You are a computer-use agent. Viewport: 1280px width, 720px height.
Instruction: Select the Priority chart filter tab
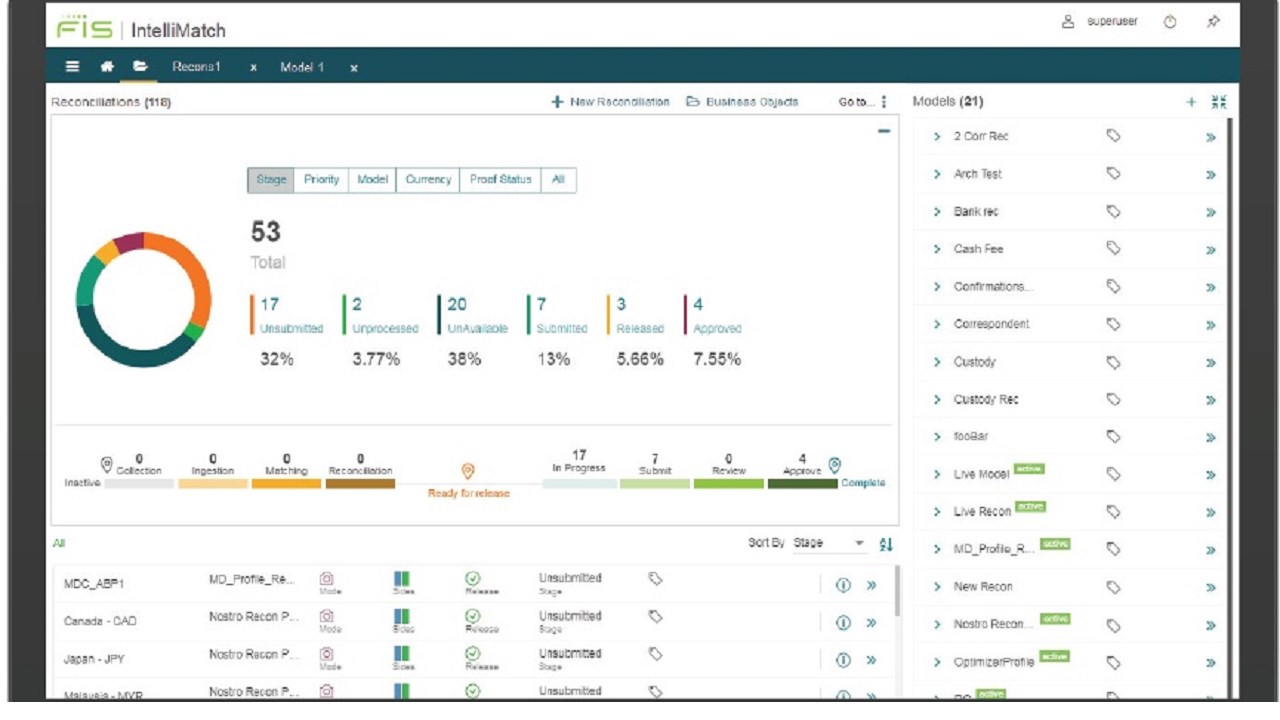(x=321, y=180)
